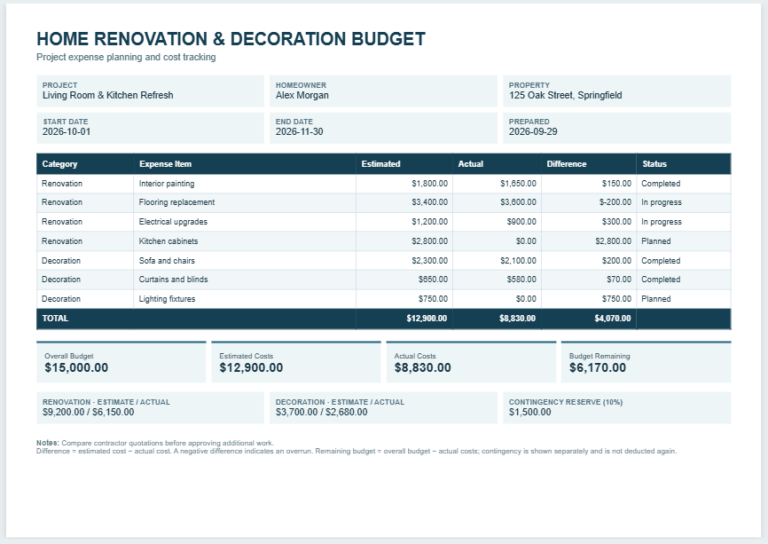Click the 'TOTAL' row label

[x=55, y=319]
